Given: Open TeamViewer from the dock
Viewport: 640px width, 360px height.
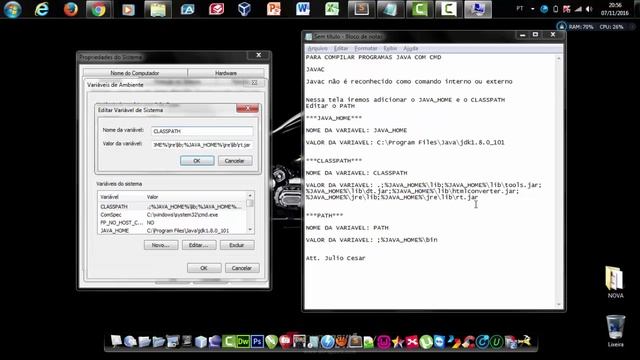Looking at the screenshot, I should (x=440, y=342).
